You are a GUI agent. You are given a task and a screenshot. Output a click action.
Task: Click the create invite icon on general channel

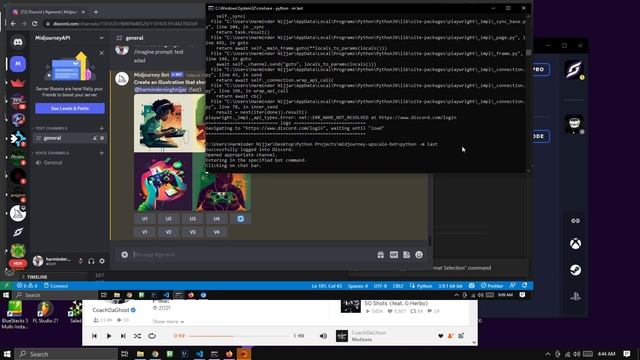pos(95,138)
